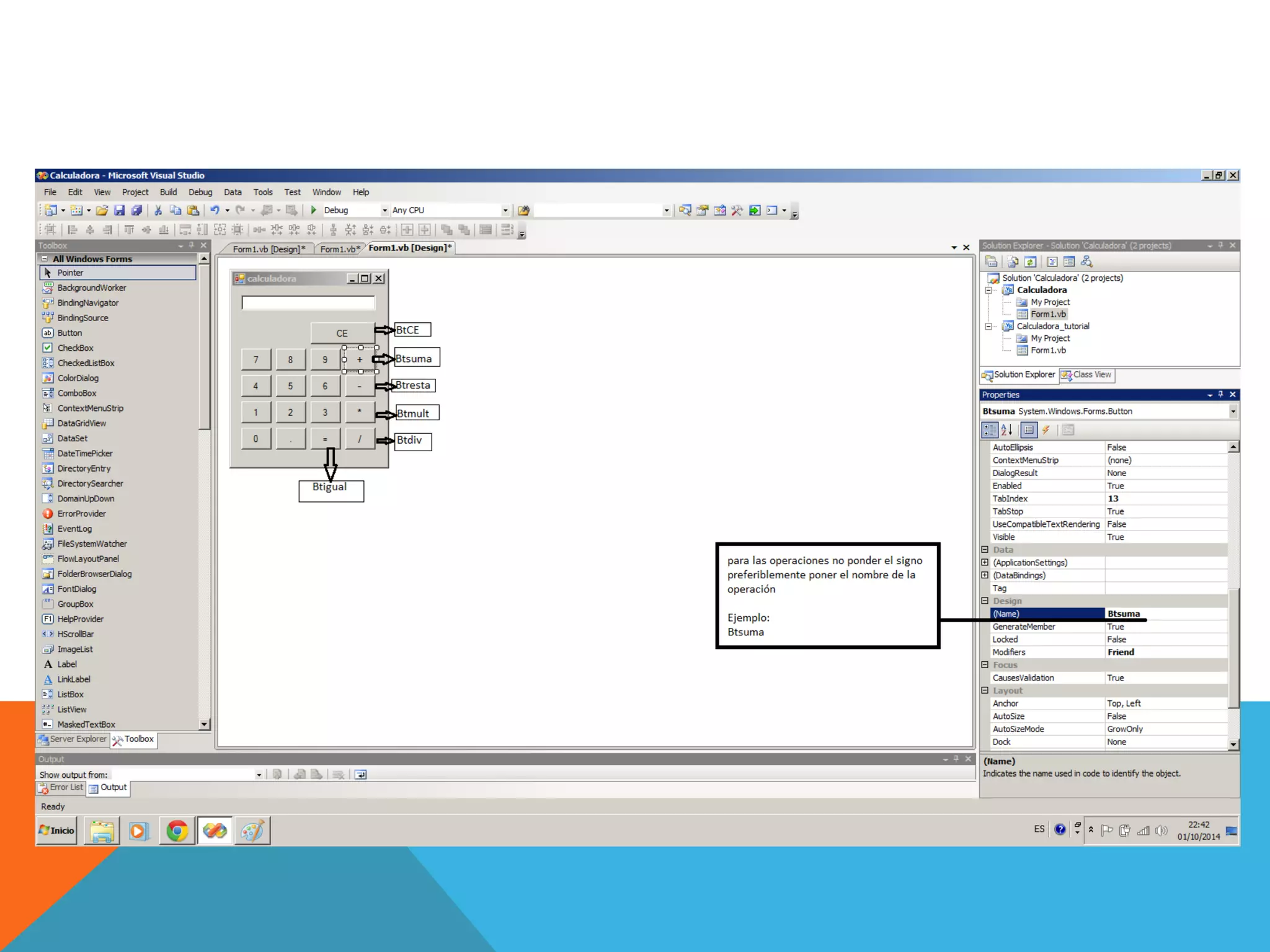Viewport: 1270px width, 952px height.
Task: Open the Debug configuration dropdown
Action: (x=384, y=210)
